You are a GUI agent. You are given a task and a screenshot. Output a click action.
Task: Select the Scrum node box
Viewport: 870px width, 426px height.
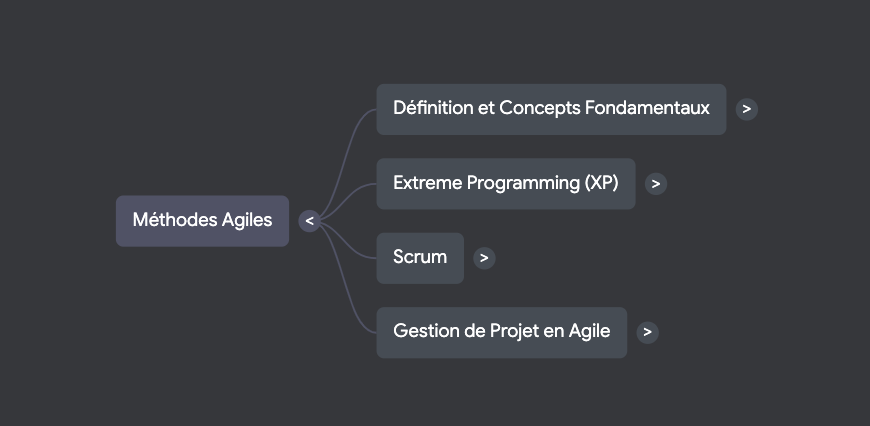[x=420, y=258]
